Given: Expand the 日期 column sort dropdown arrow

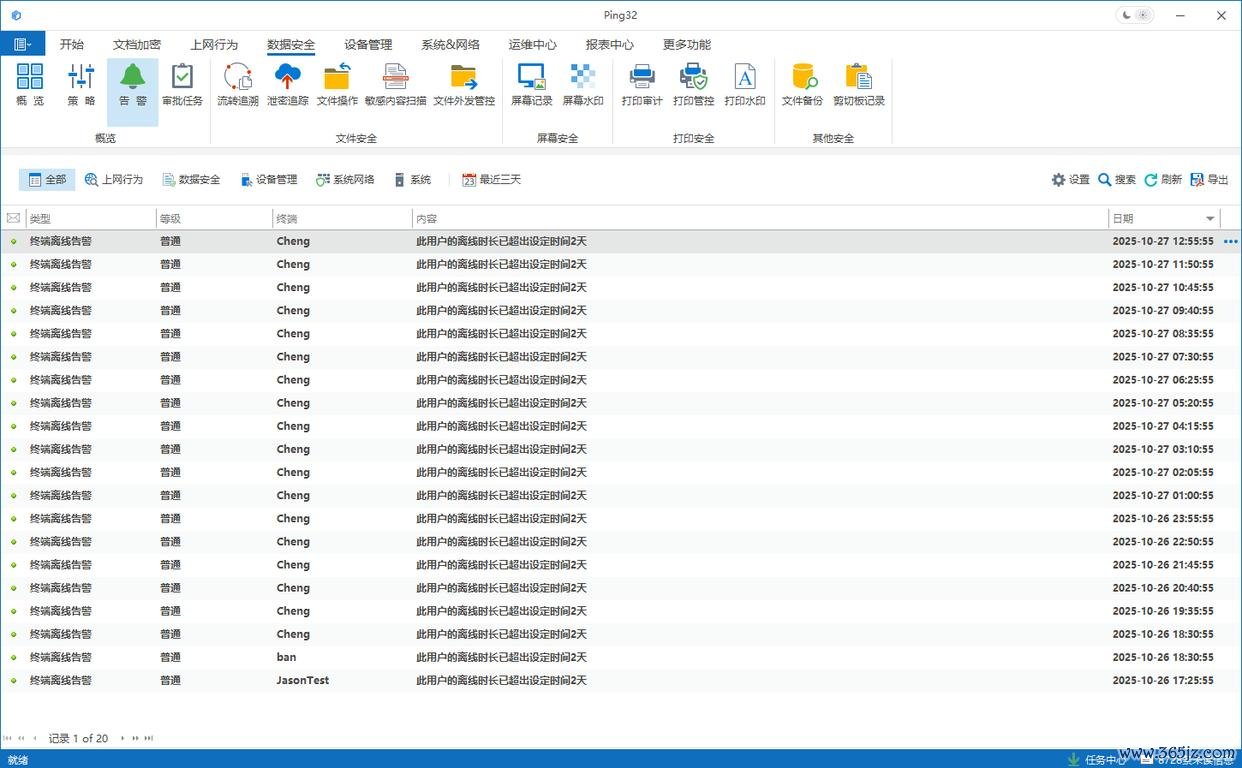Looking at the screenshot, I should point(1210,218).
